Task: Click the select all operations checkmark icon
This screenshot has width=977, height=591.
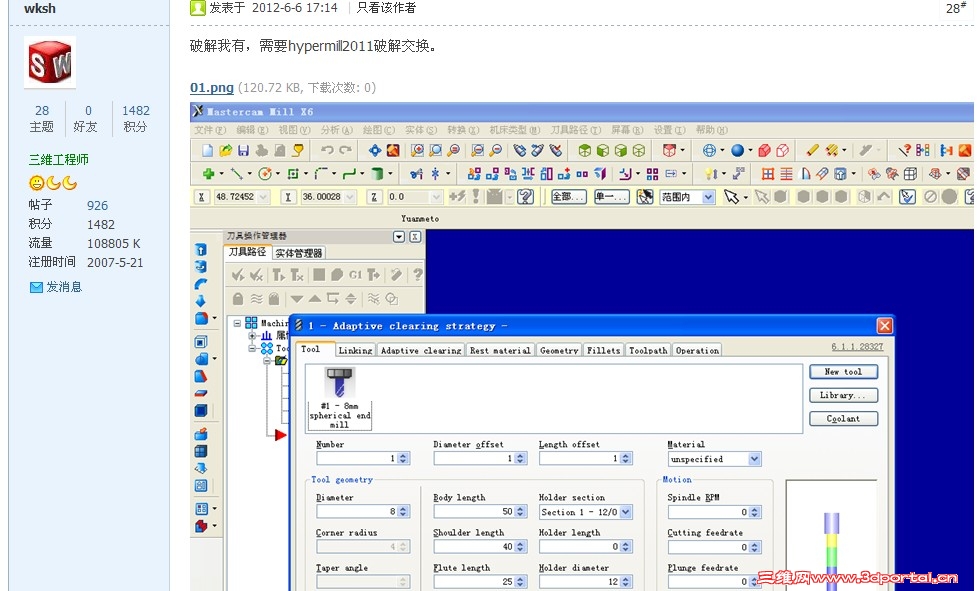Action: tap(237, 275)
